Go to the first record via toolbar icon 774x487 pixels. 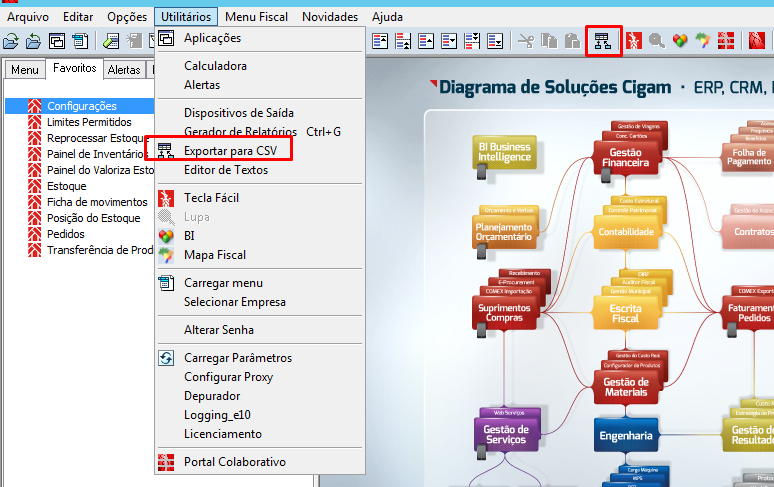[380, 41]
